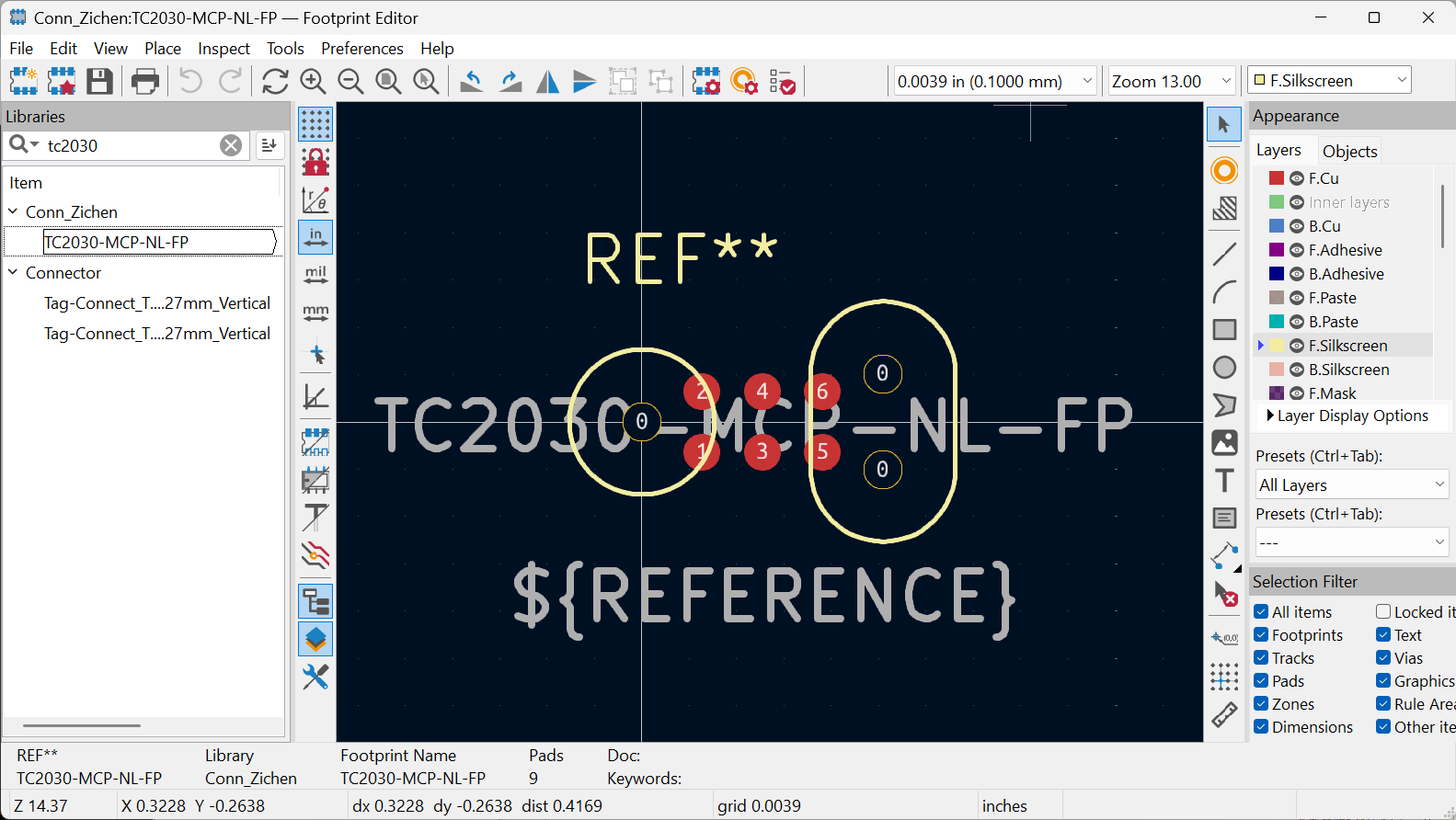Select the Measure tool ruler icon

coord(1224,715)
